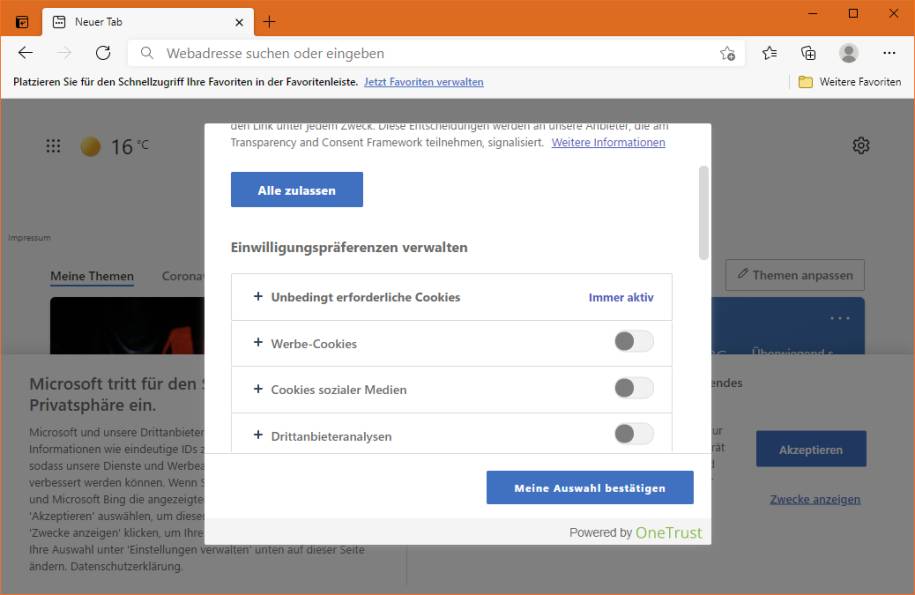
Task: Enable Drittanbieteranalysen toggle
Action: click(633, 434)
